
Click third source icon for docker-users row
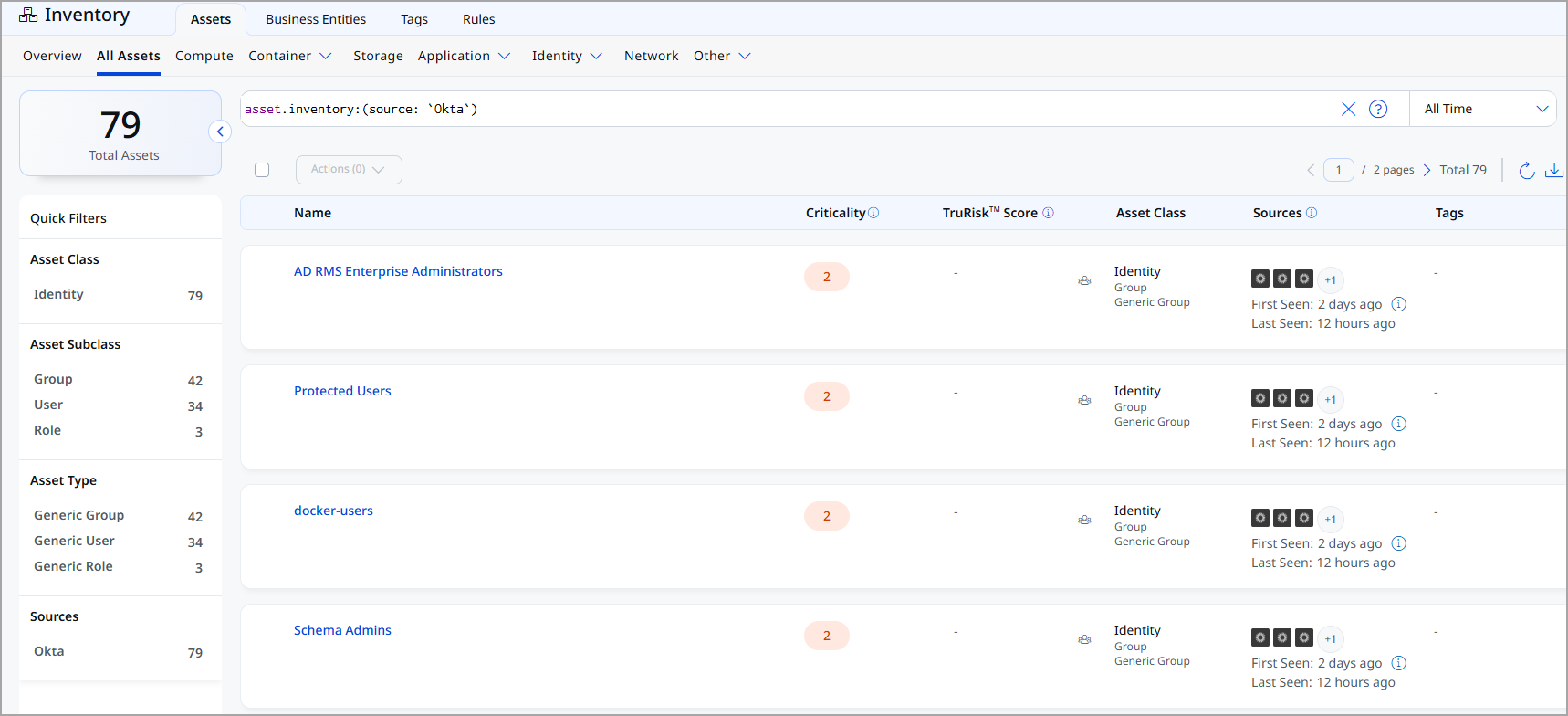coord(1304,518)
